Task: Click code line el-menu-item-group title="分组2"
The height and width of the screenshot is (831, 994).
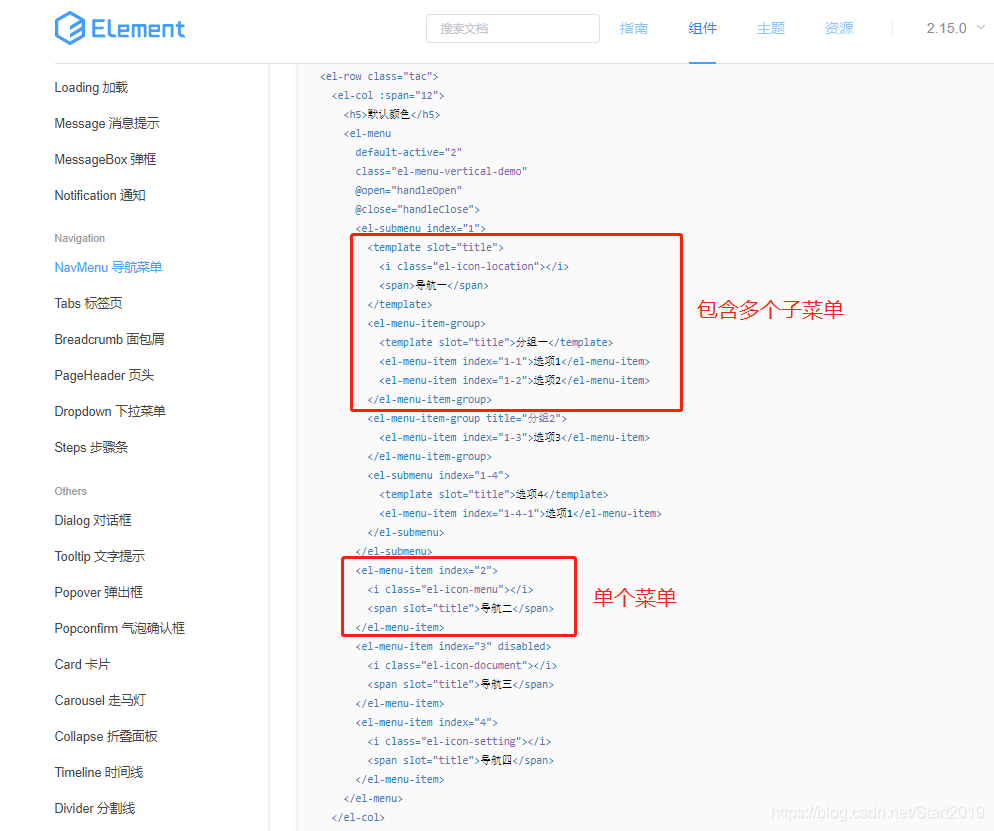Action: pos(467,418)
